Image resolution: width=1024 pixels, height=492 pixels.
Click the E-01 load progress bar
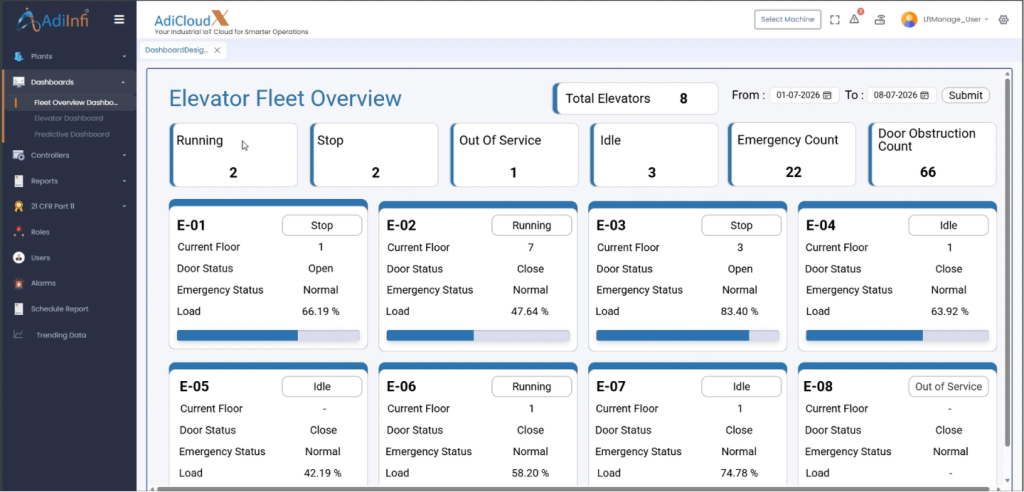[268, 335]
